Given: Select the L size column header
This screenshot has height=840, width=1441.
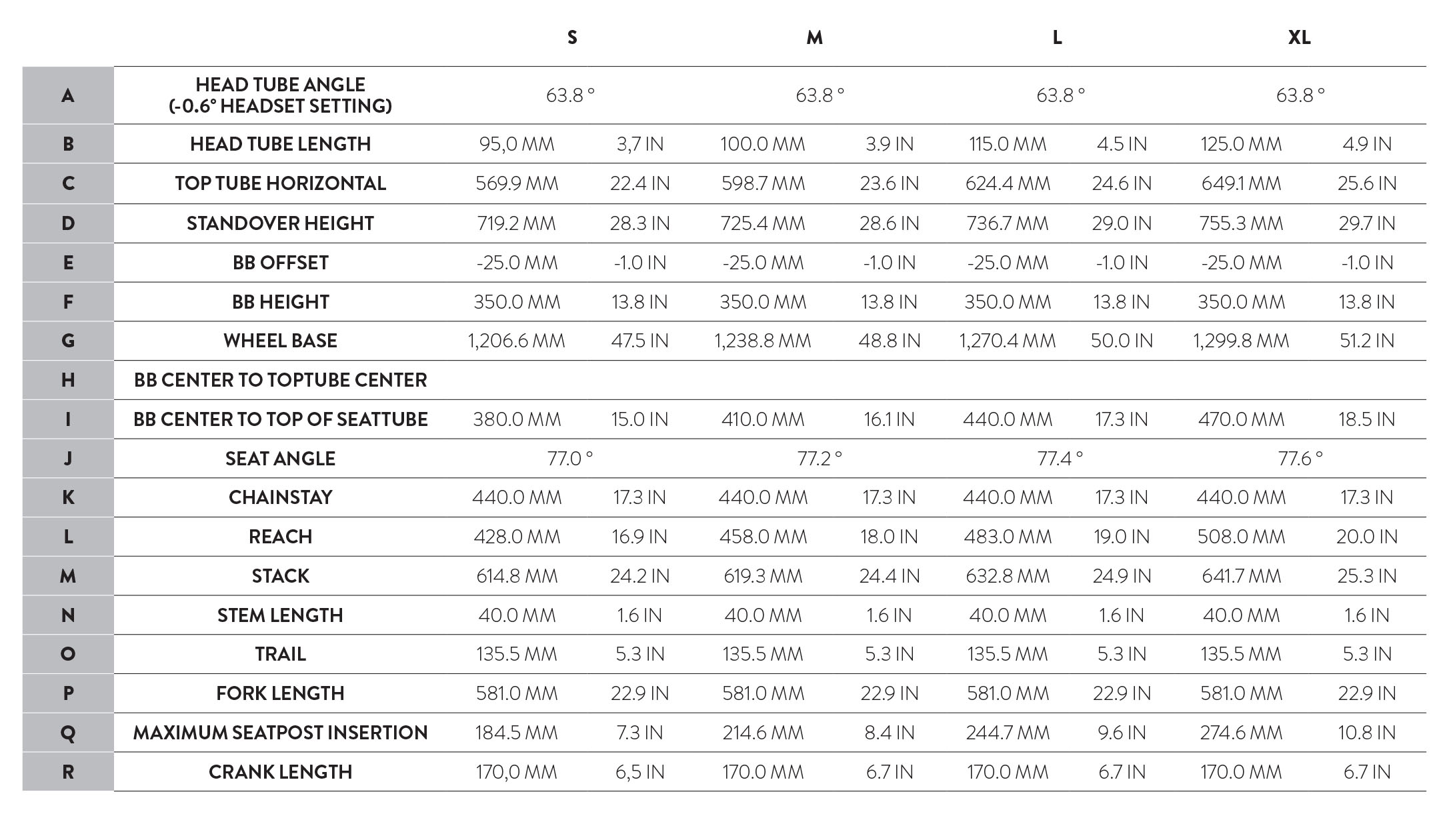Looking at the screenshot, I should coord(1057,37).
